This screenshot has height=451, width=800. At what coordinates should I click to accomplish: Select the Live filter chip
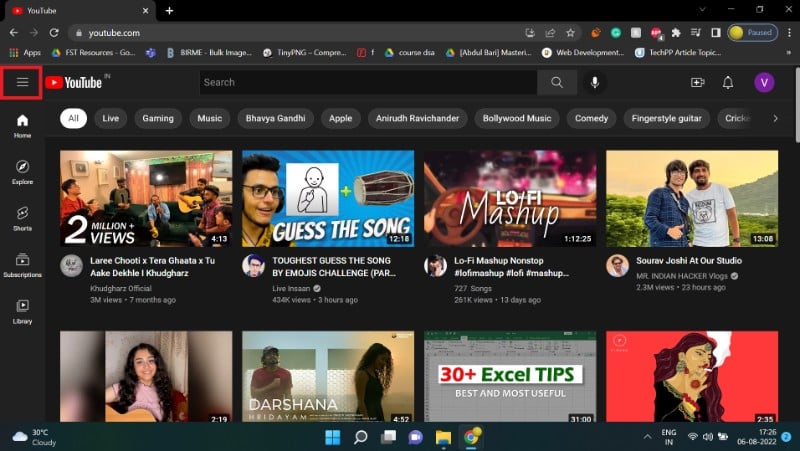pos(110,118)
